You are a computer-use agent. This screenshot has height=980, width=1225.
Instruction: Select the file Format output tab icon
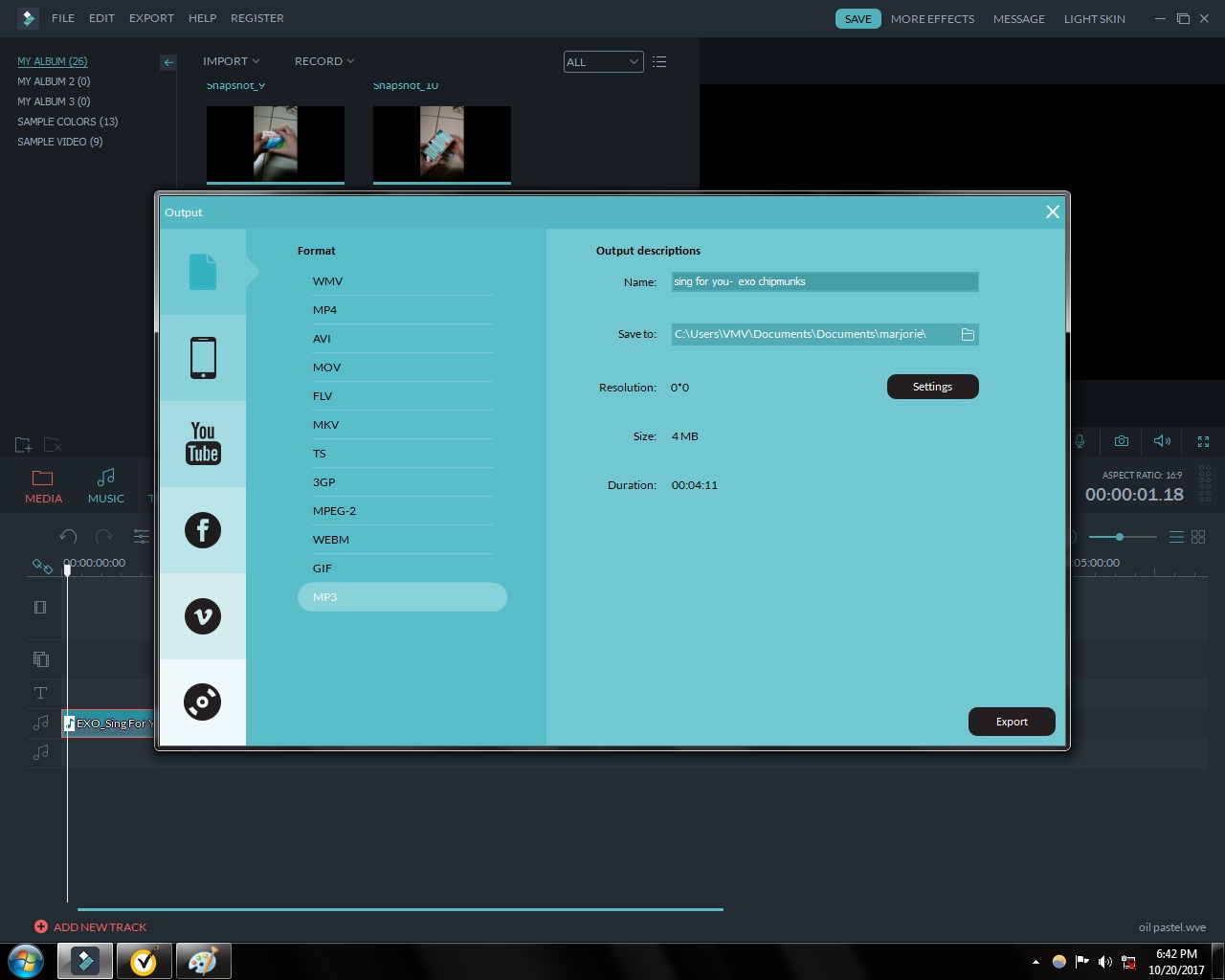point(203,272)
